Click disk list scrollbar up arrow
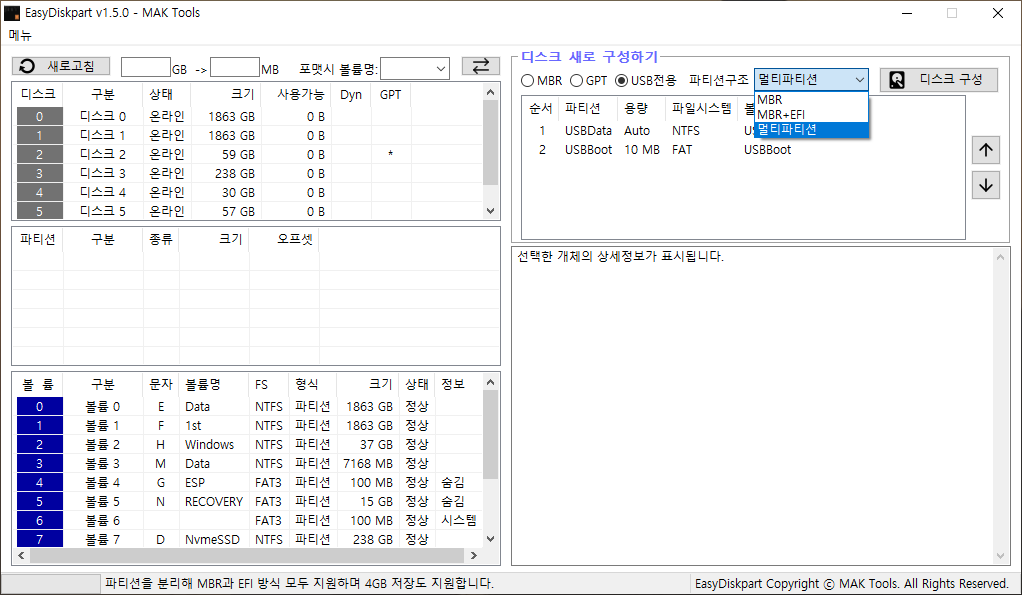1022x595 pixels. click(x=491, y=93)
